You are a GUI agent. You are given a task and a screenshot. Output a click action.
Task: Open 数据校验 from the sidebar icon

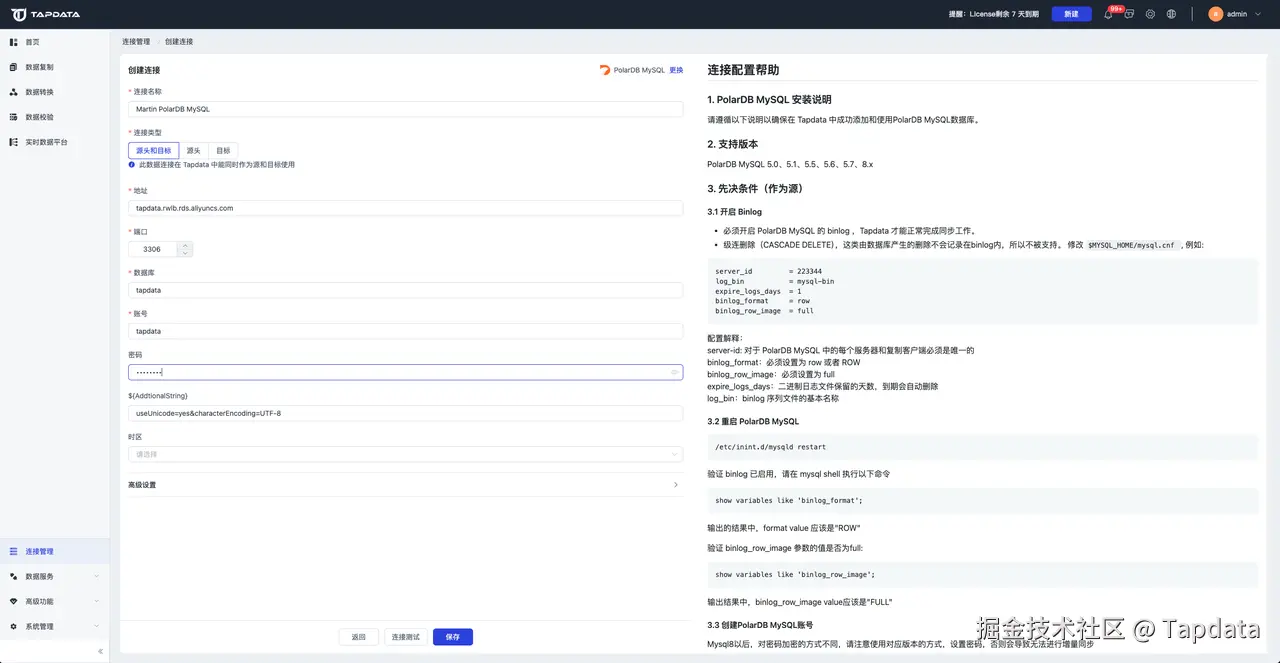pos(13,117)
